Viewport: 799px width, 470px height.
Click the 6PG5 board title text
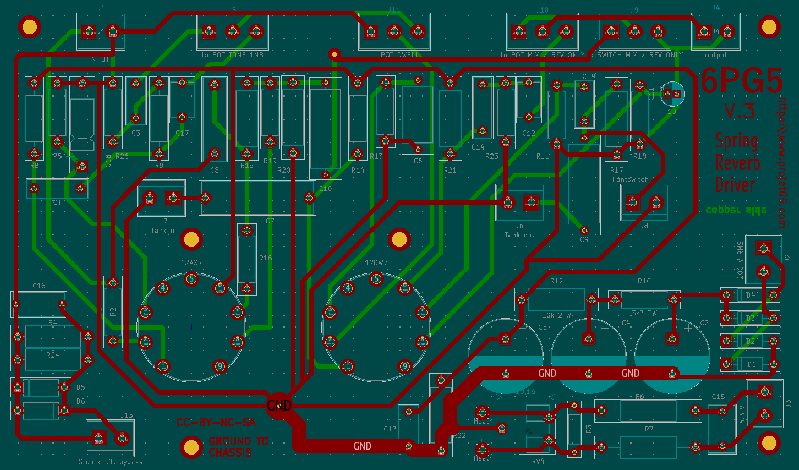point(740,81)
